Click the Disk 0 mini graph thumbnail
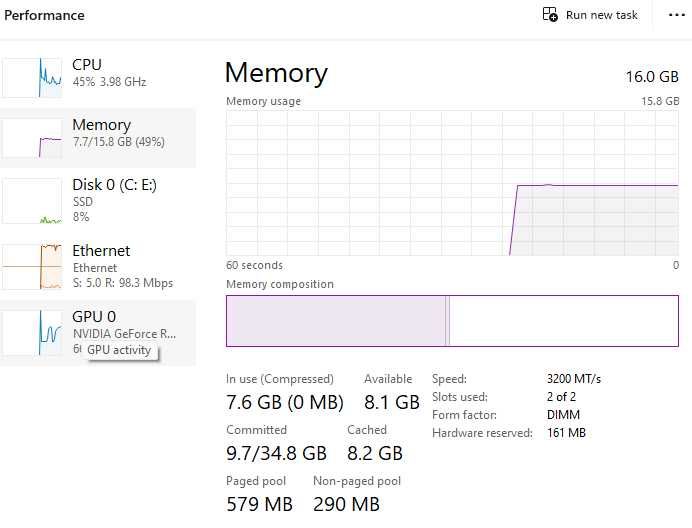692x528 pixels. [x=32, y=201]
